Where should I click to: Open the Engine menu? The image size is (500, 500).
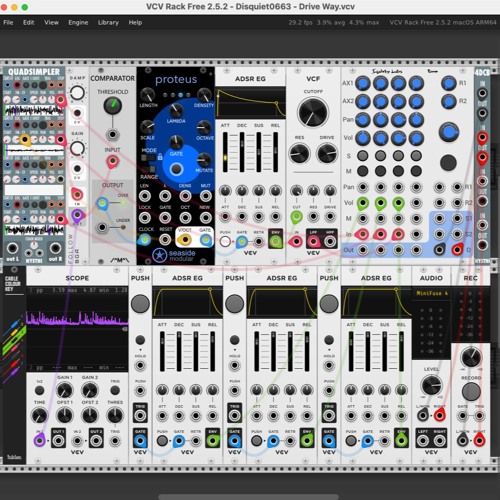point(78,23)
